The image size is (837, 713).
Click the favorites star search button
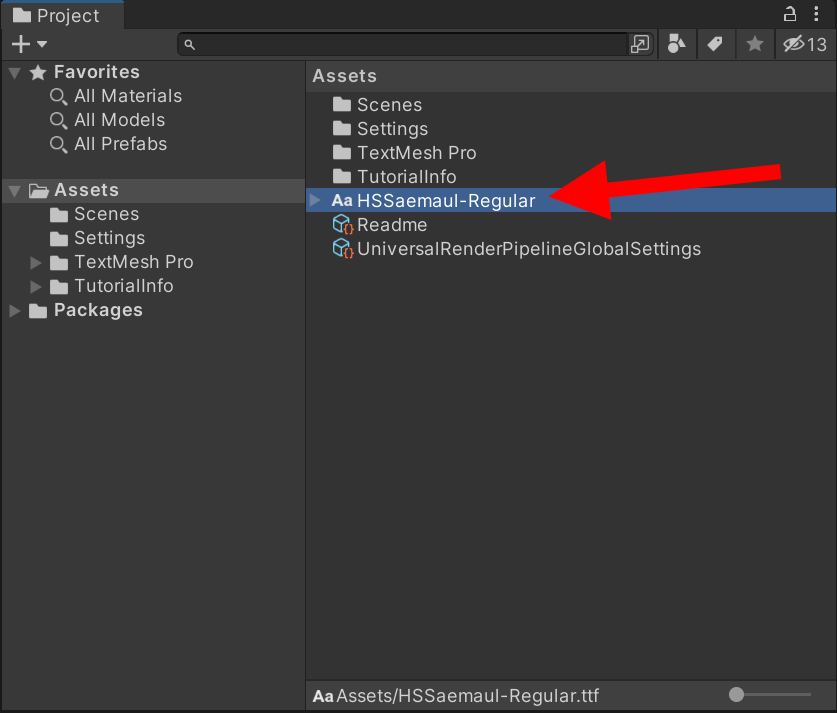pyautogui.click(x=755, y=44)
